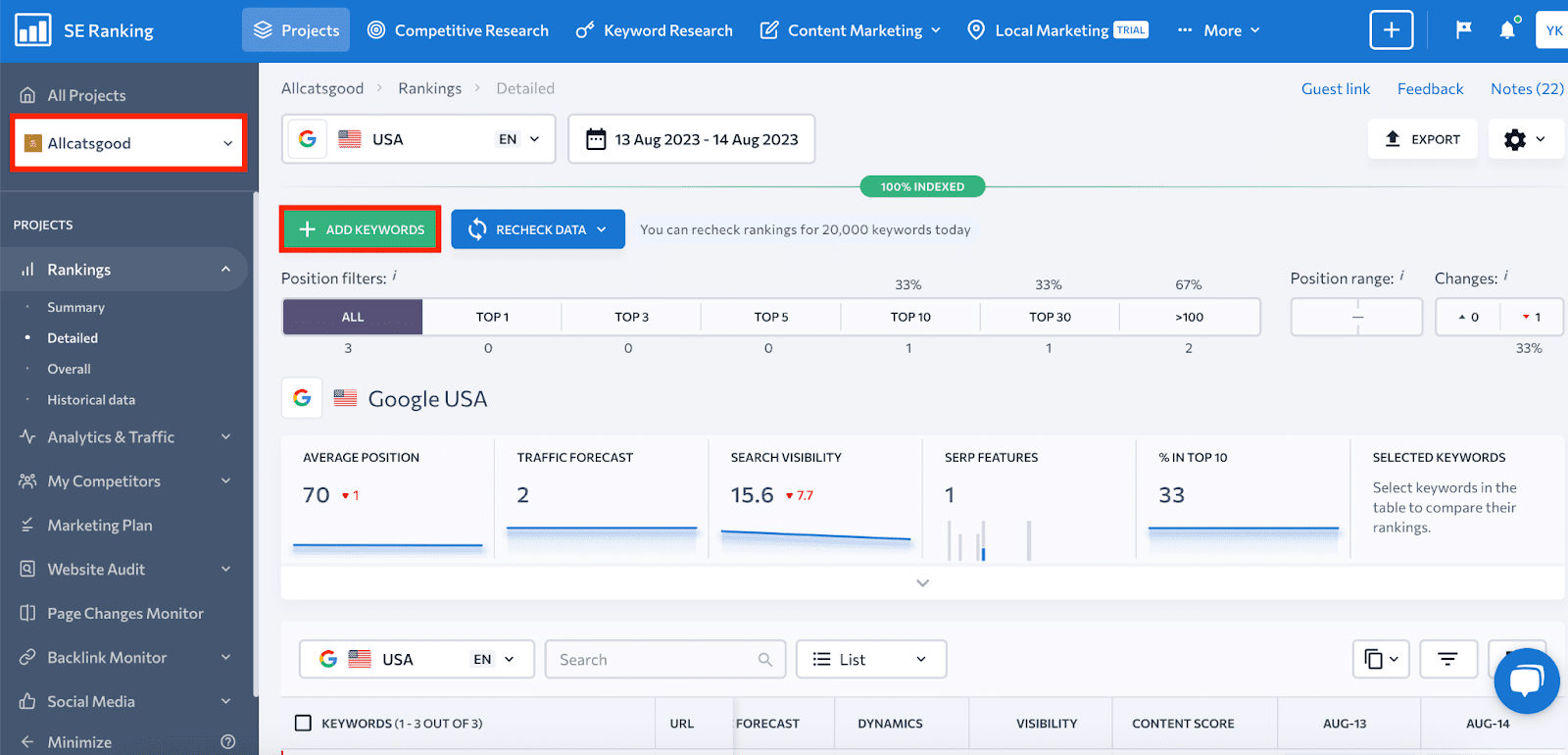Go to Competitive Research

(458, 30)
